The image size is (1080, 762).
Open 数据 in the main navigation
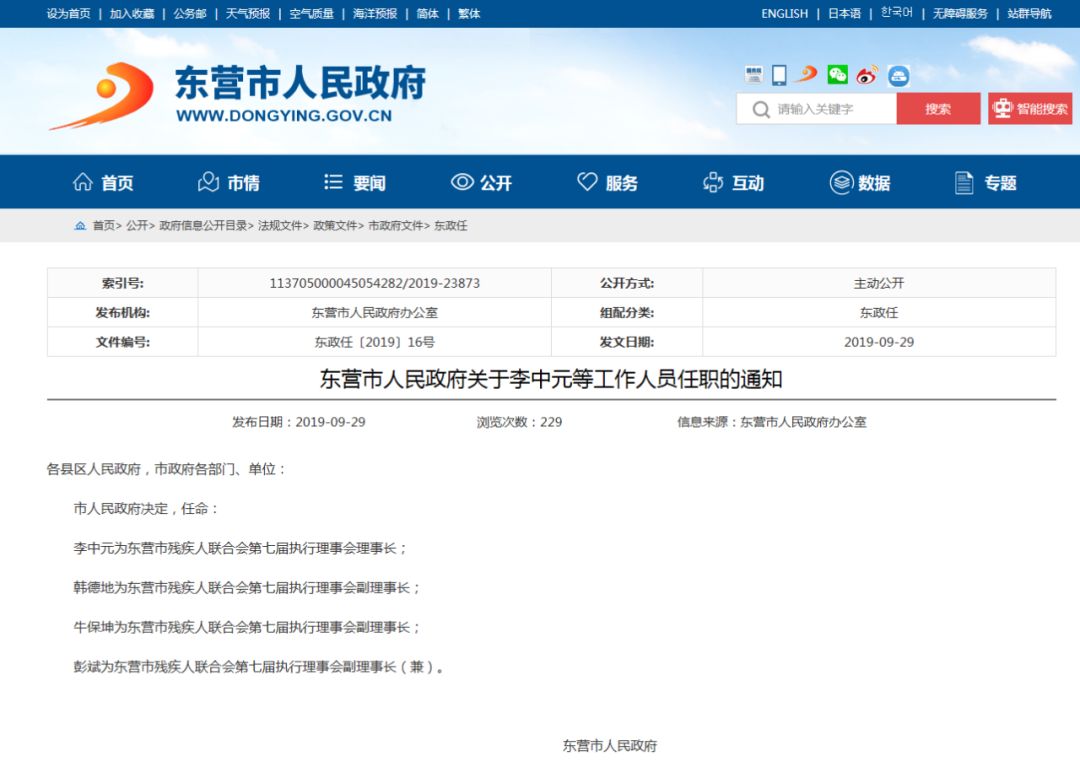point(860,183)
